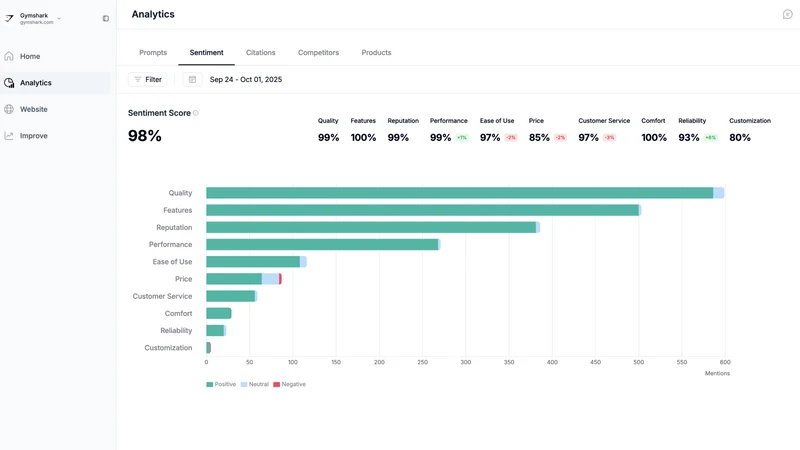
Task: Open the Sep 24 - Oct 01 date range
Action: tap(246, 80)
